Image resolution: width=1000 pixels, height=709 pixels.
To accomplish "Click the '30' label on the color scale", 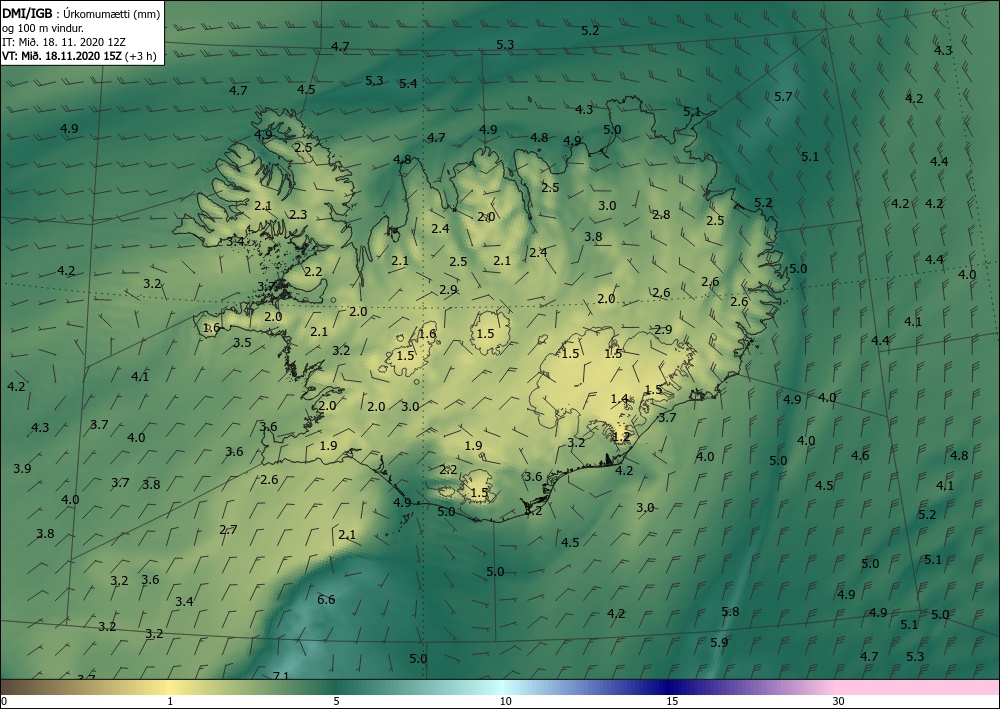I will coord(838,702).
